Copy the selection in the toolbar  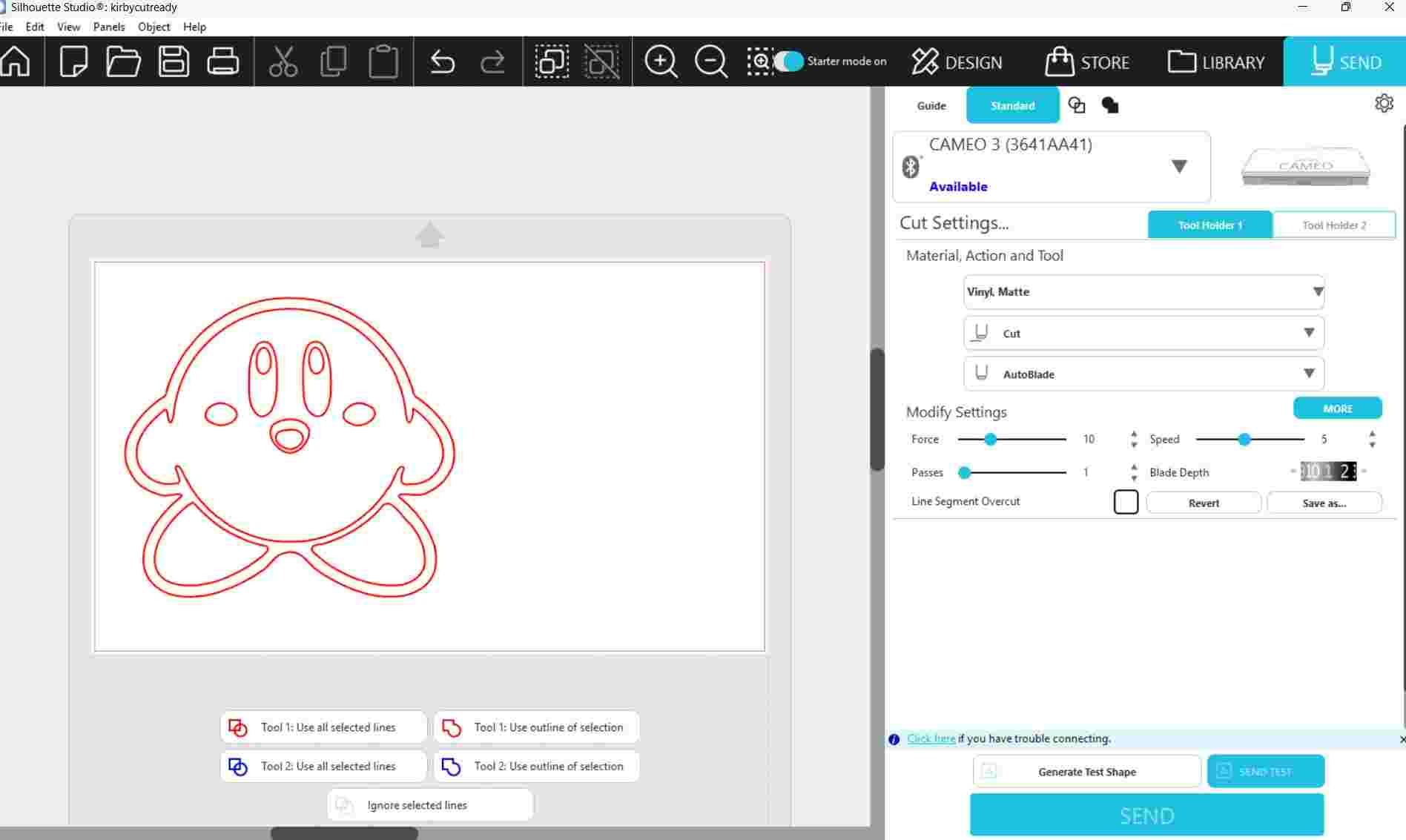coord(333,61)
